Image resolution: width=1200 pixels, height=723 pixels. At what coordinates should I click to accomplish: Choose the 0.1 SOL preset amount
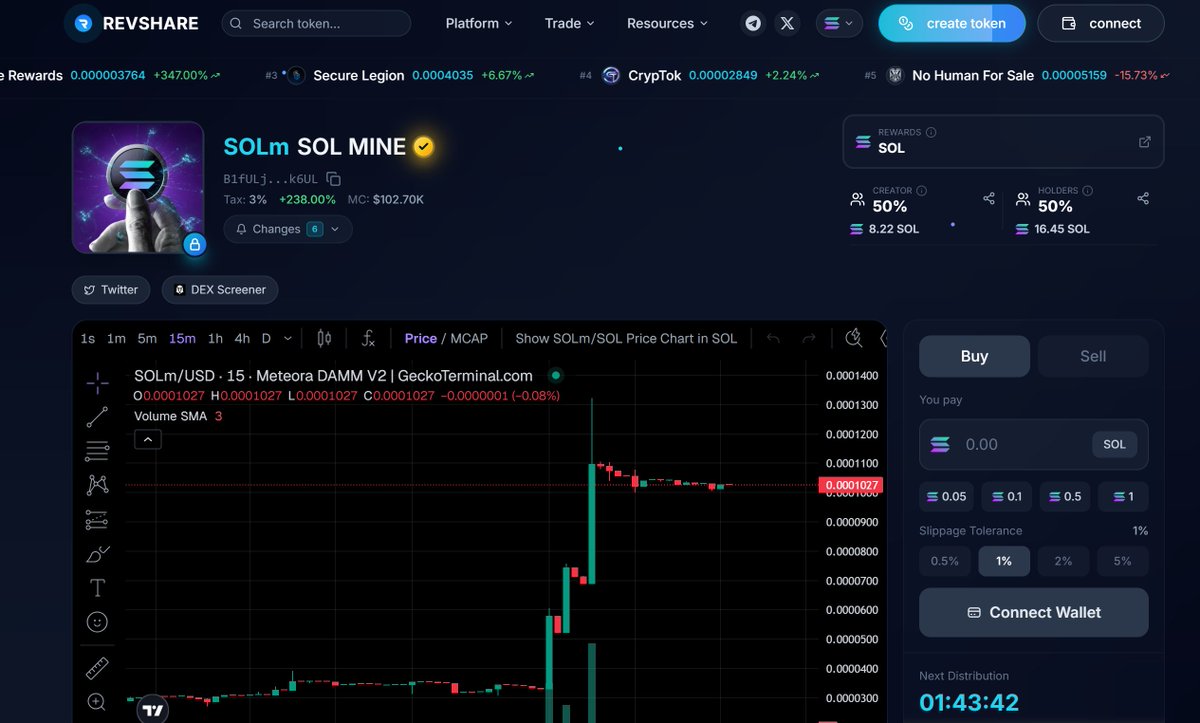1006,496
